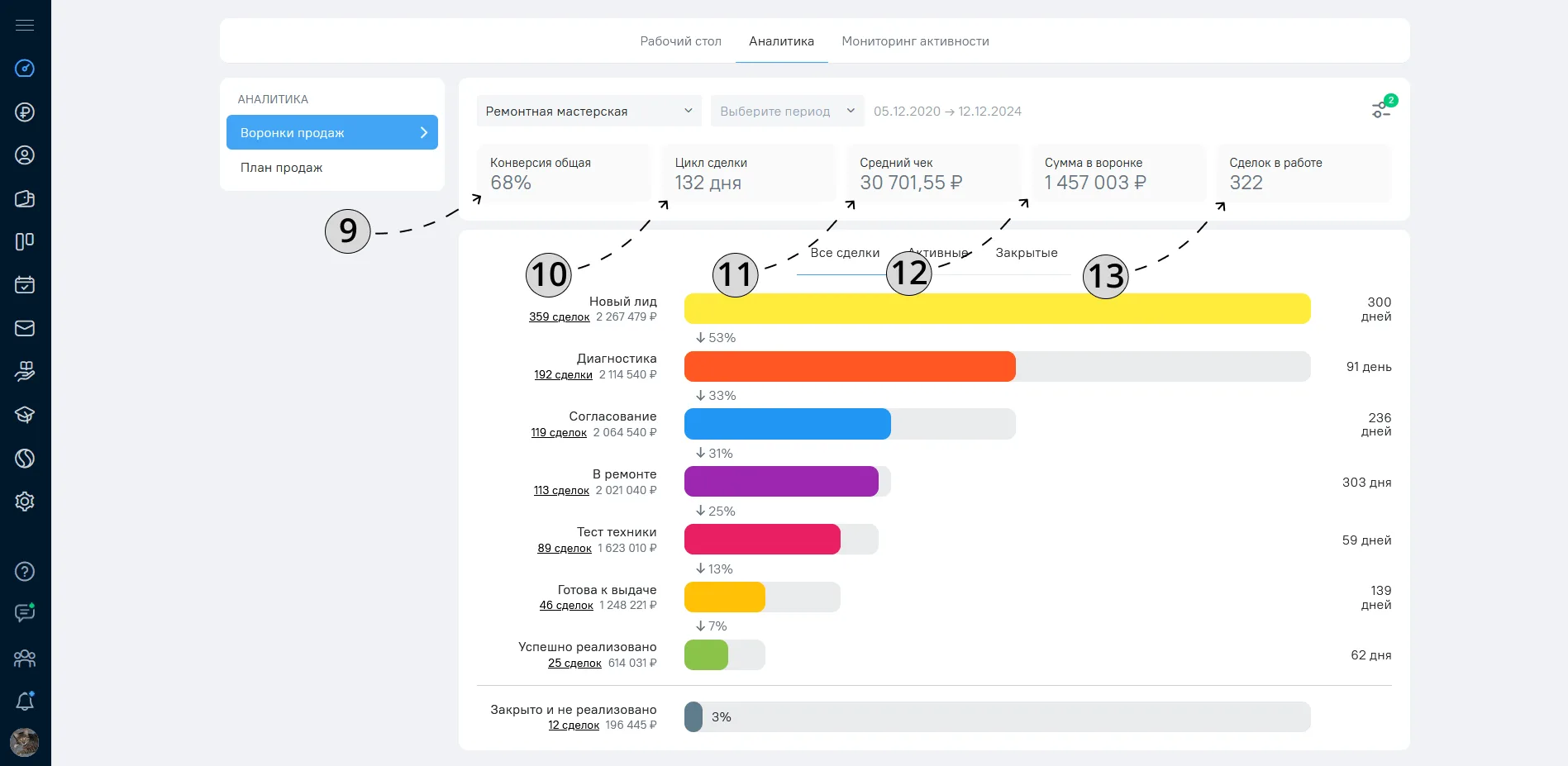This screenshot has height=766, width=1568.
Task: Open the help question mark icon
Action: coord(25,571)
